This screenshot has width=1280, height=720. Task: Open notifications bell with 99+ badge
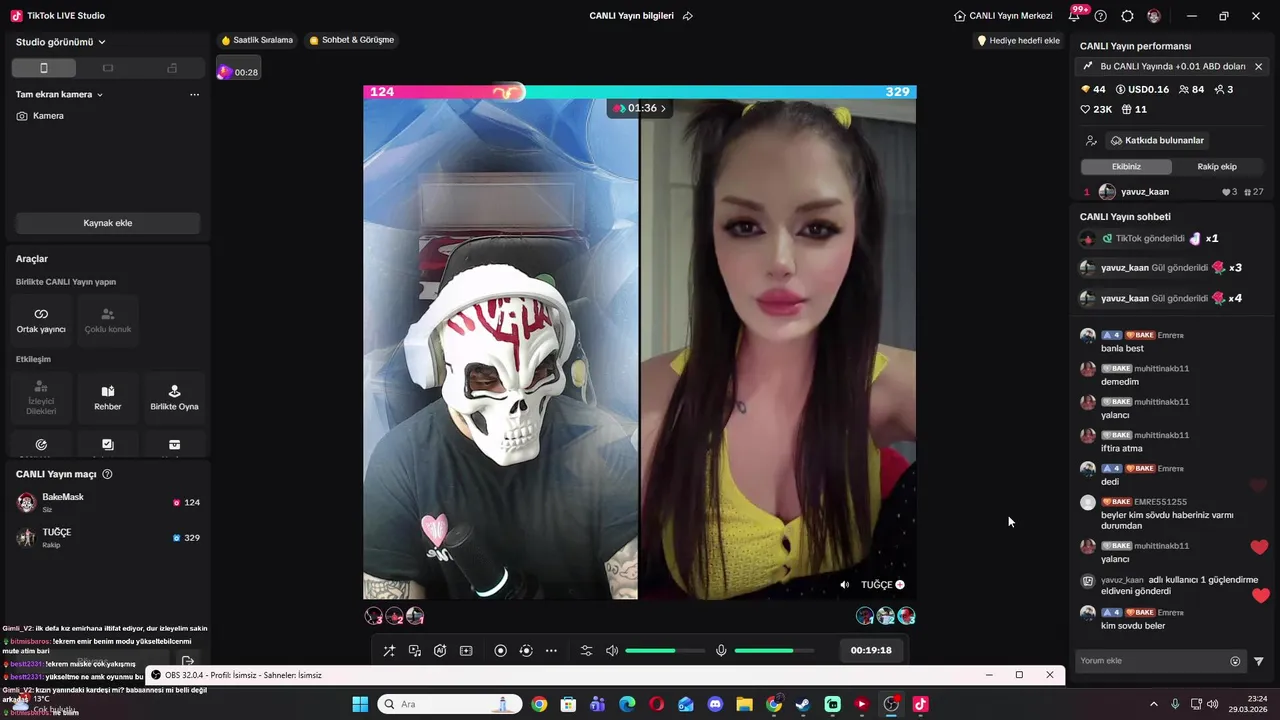point(1076,15)
